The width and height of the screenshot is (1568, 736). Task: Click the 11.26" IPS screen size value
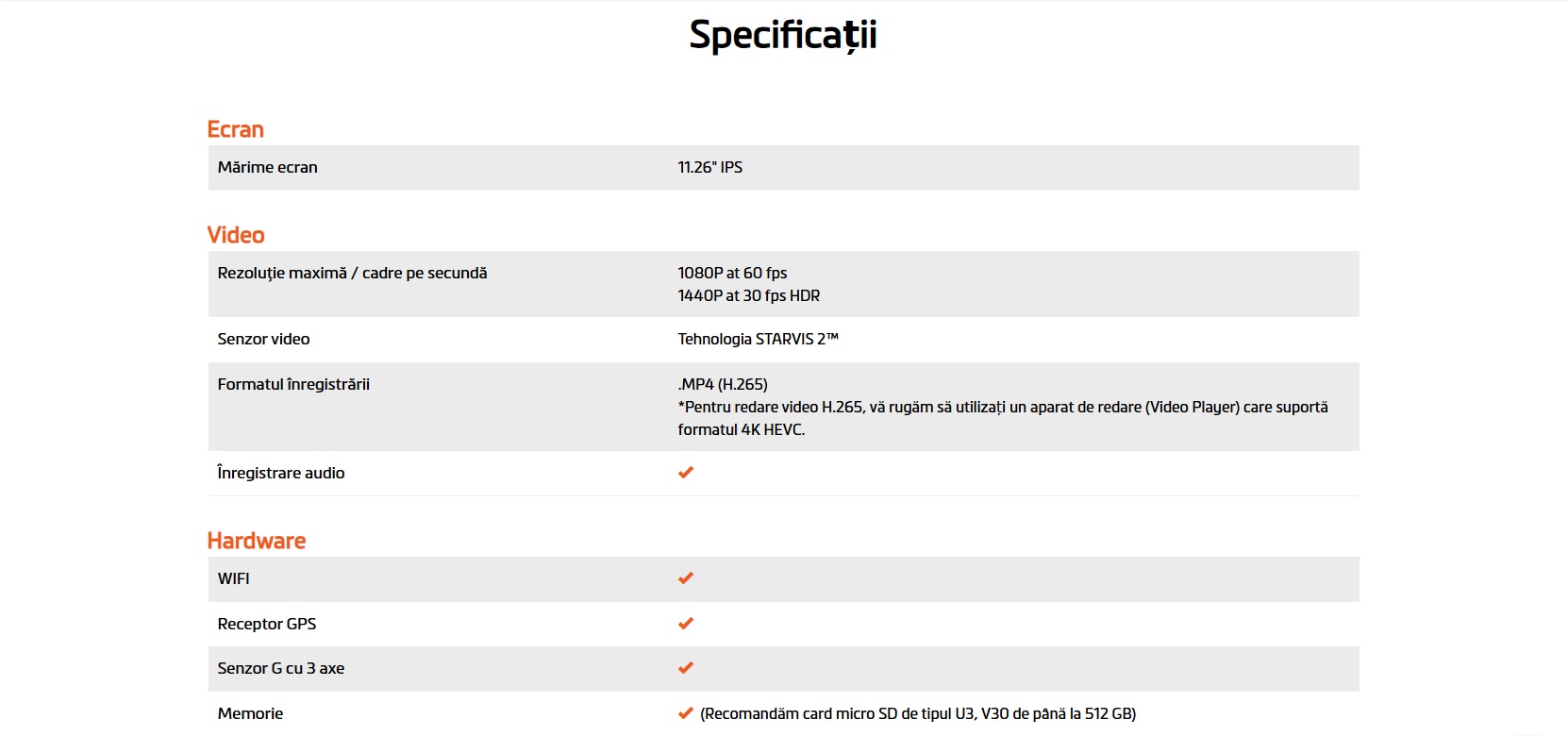pos(710,167)
